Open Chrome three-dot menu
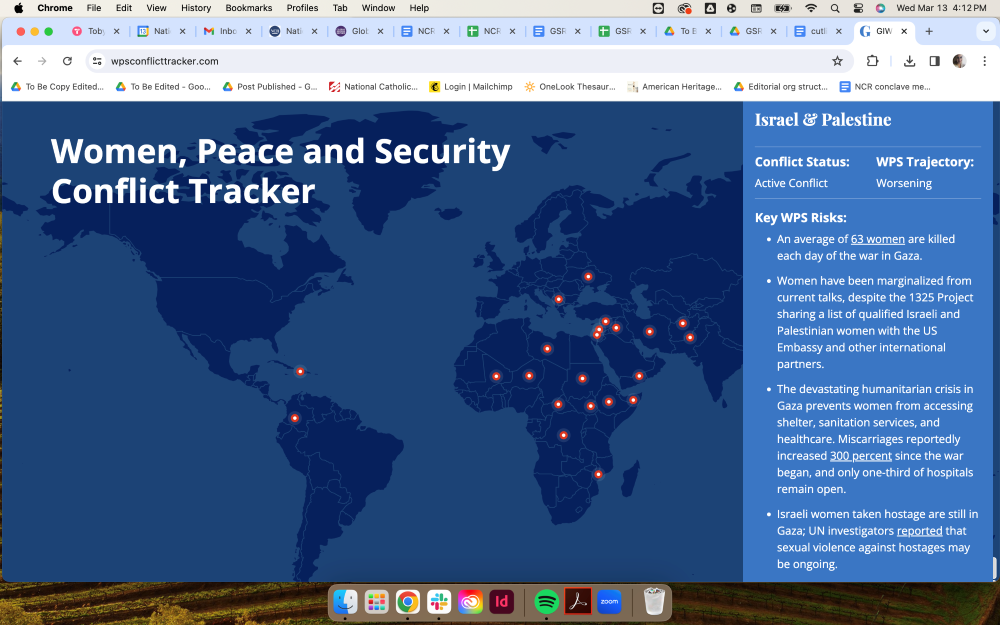The image size is (1000, 625). [985, 61]
